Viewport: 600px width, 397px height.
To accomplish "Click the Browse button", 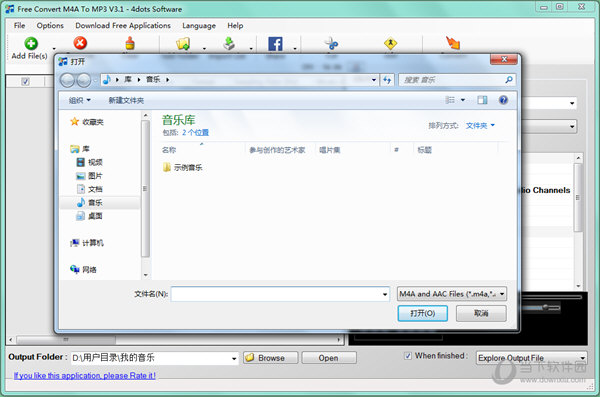I will pos(271,358).
